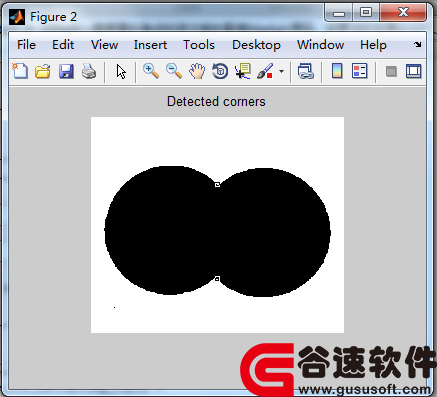Screen dimensions: 437x397
Task: Select the Zoom In magnifier tool
Action: coord(151,71)
